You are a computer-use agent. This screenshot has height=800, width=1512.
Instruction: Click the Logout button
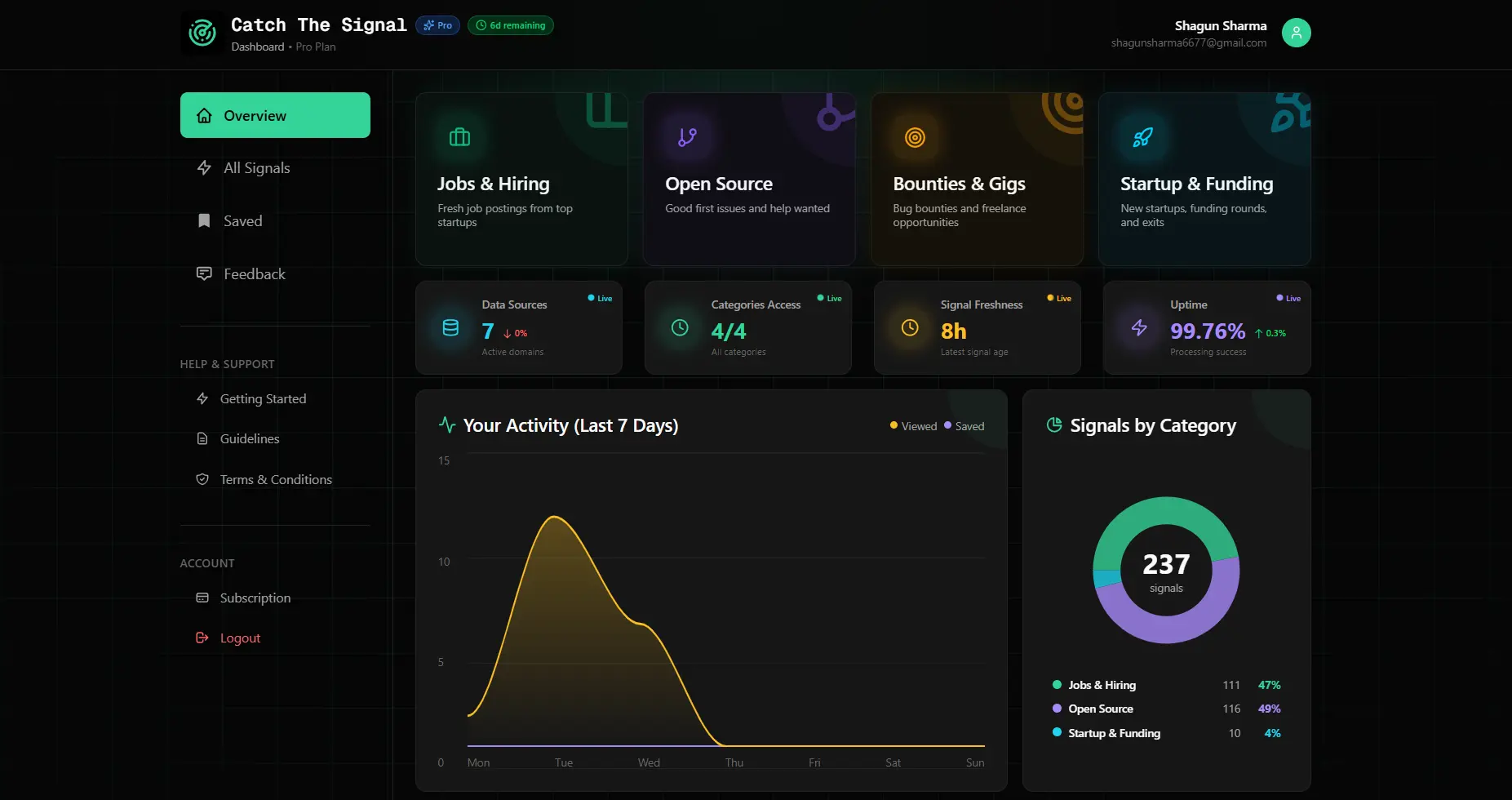tap(239, 638)
